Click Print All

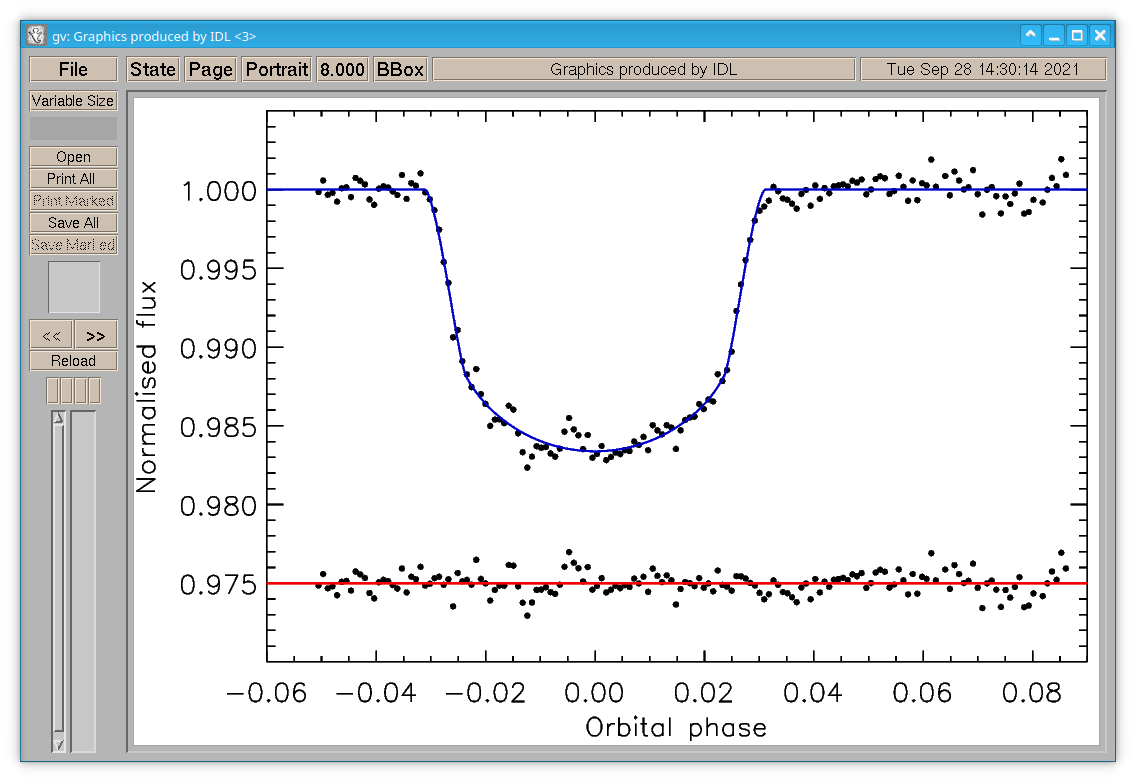tap(73, 178)
